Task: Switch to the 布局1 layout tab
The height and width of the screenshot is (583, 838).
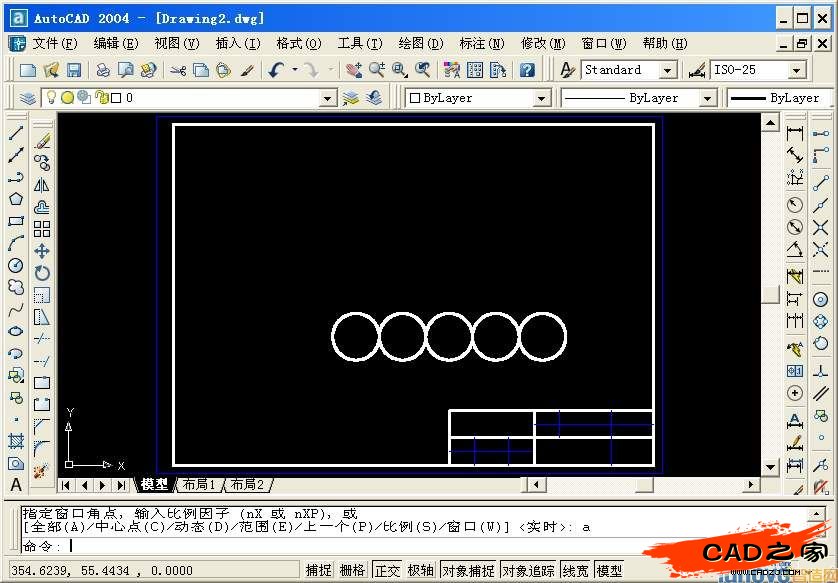Action: pos(199,485)
